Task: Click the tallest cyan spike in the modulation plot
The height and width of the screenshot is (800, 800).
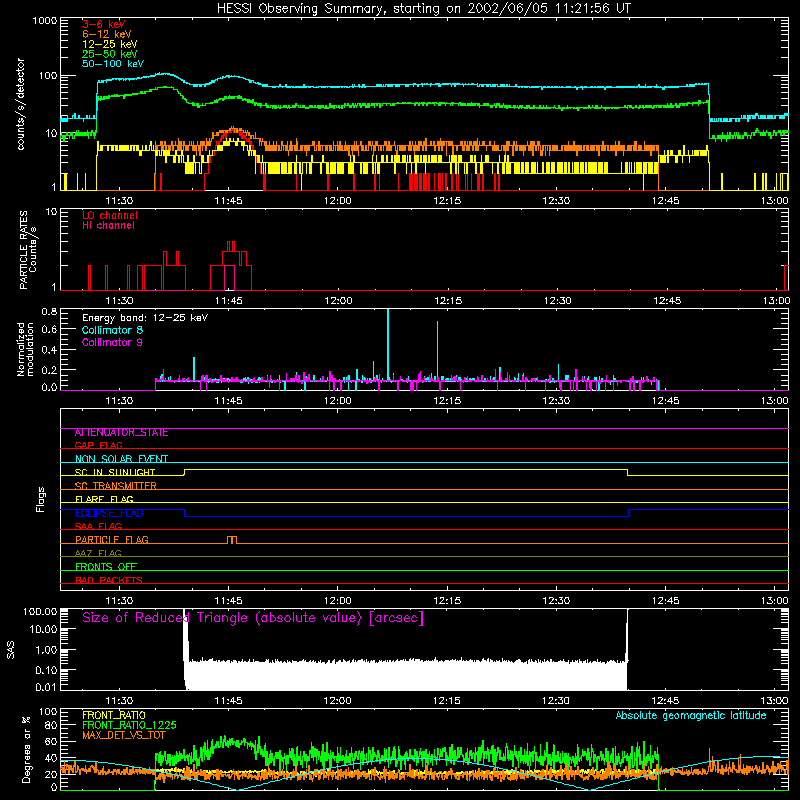Action: coord(388,344)
